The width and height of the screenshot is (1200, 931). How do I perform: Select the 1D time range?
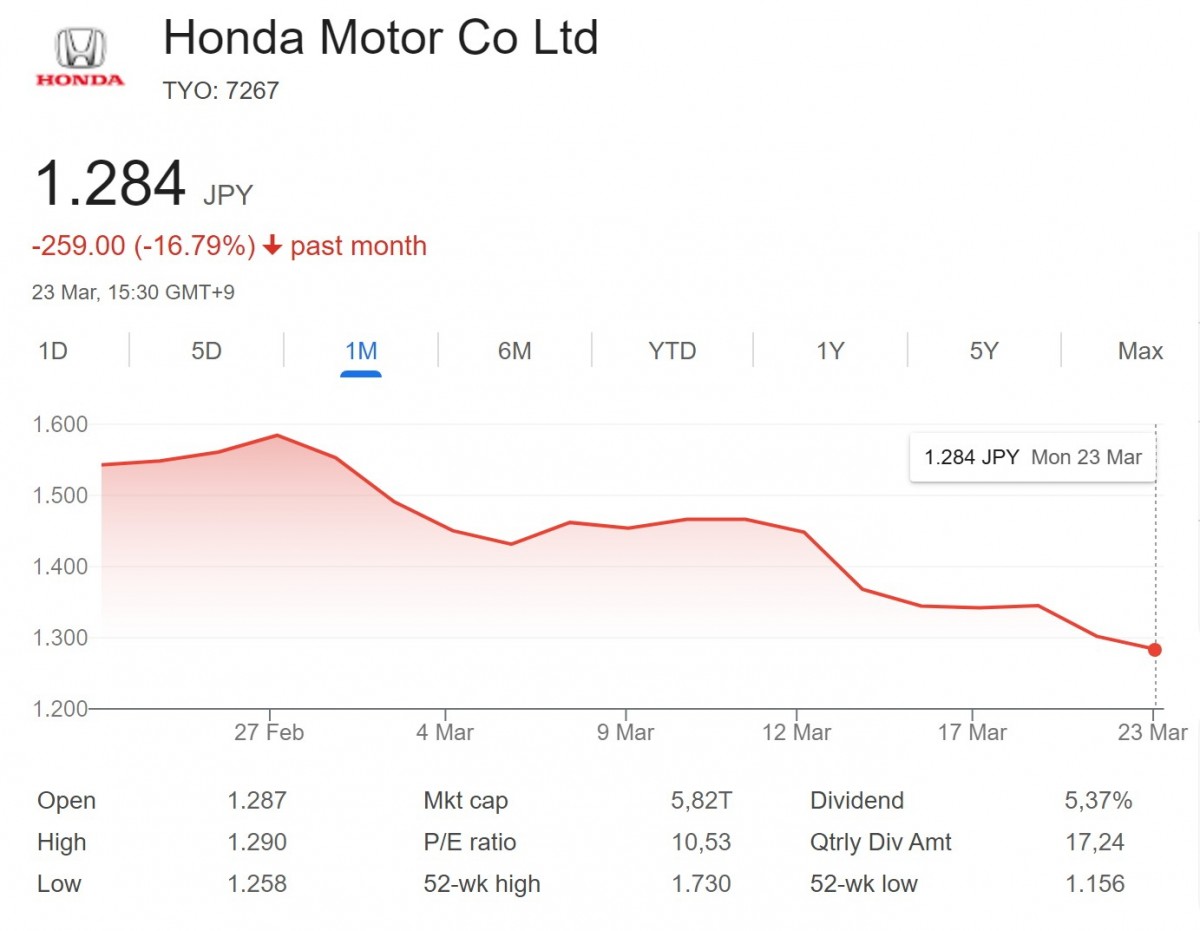[52, 351]
